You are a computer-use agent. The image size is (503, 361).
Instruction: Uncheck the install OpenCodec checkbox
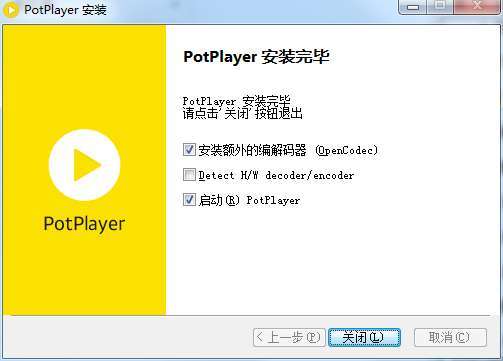click(x=189, y=149)
